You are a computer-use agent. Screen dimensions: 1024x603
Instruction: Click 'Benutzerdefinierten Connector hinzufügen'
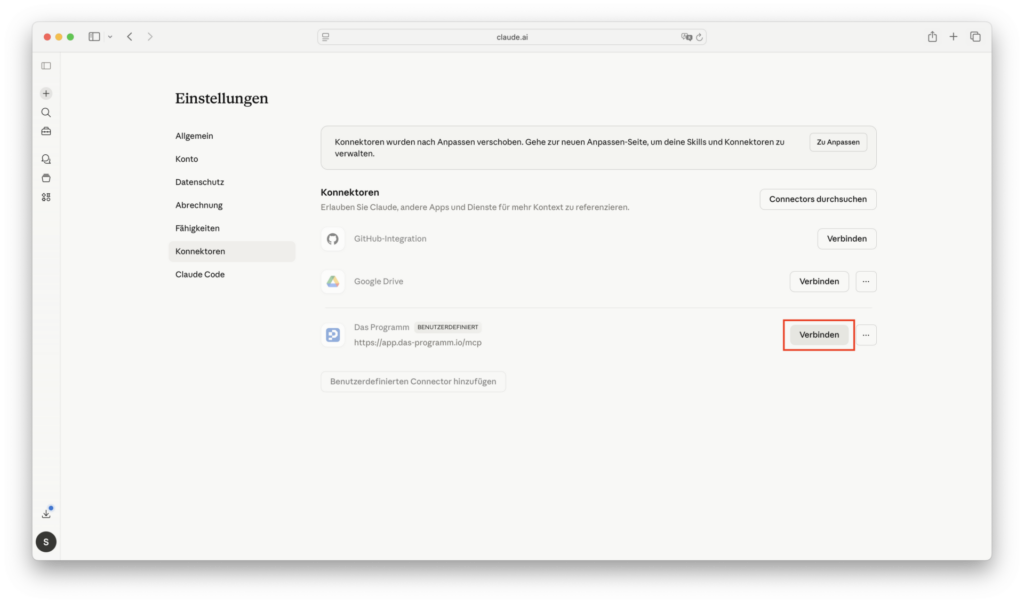[x=413, y=382]
